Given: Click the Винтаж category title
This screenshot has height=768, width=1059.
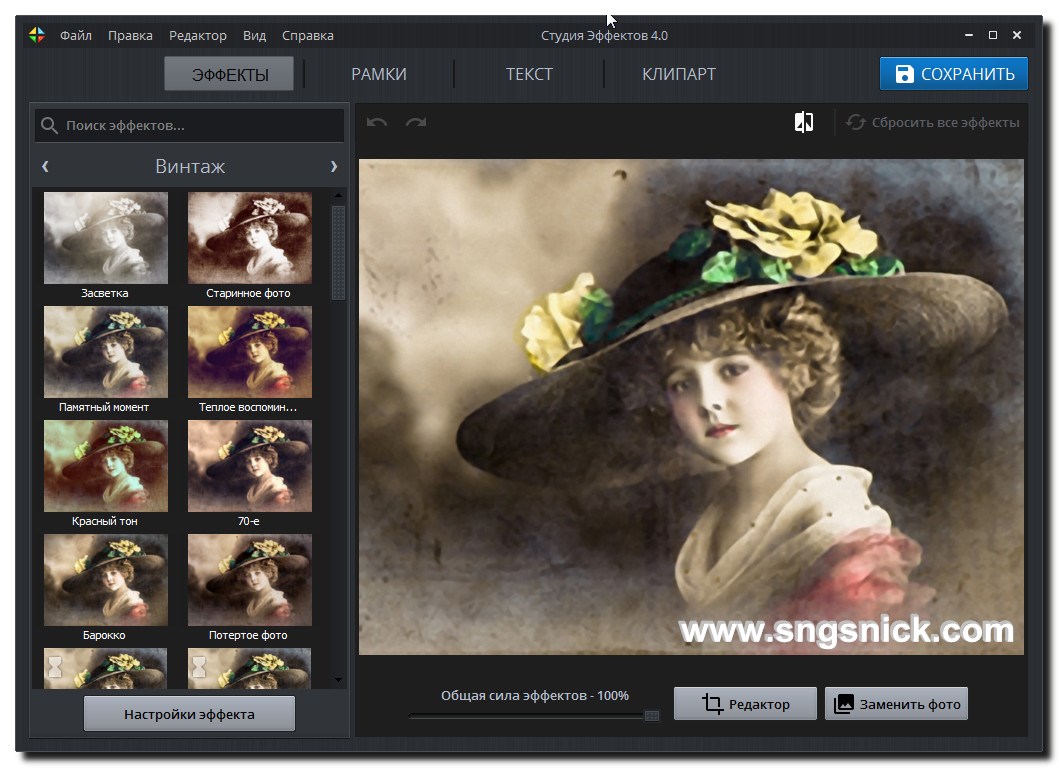Looking at the screenshot, I should point(190,166).
